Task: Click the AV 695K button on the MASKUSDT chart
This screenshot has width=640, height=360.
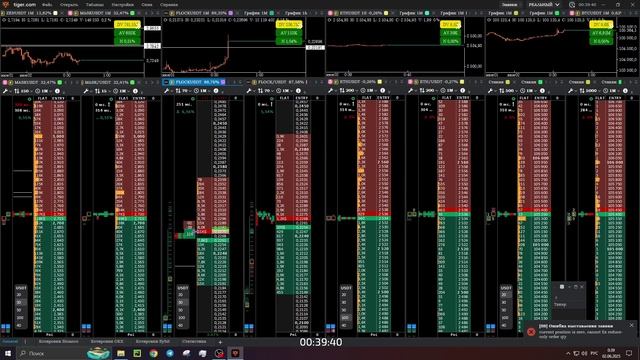Action: click(127, 33)
